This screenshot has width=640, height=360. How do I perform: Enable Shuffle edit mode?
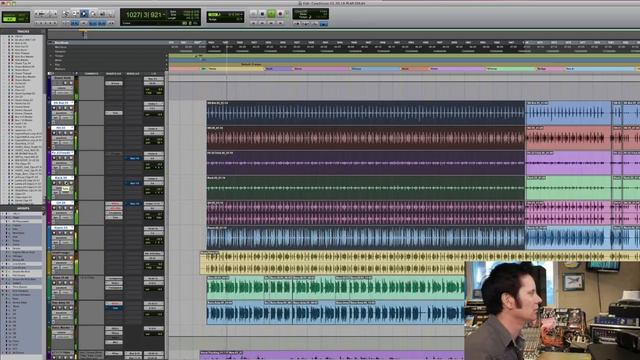pos(9,14)
